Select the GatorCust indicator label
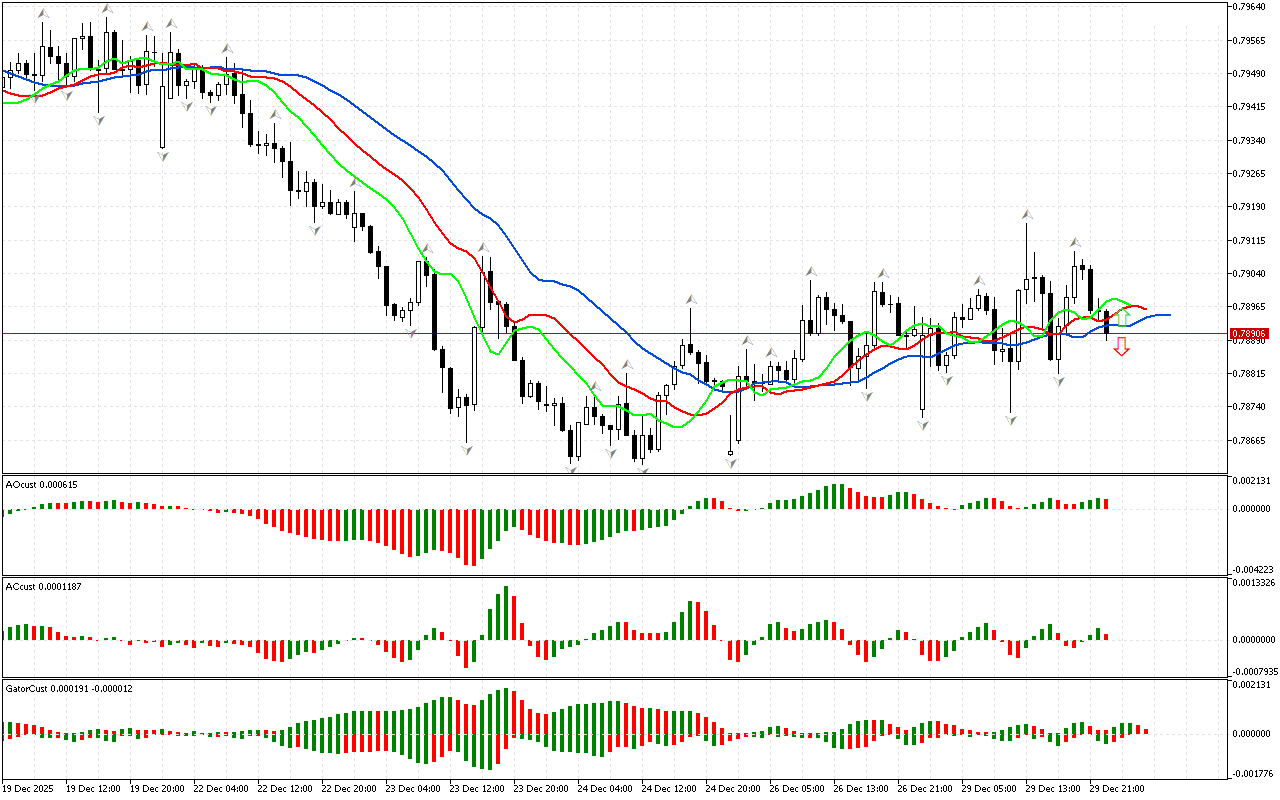The height and width of the screenshot is (800, 1280). coord(68,688)
